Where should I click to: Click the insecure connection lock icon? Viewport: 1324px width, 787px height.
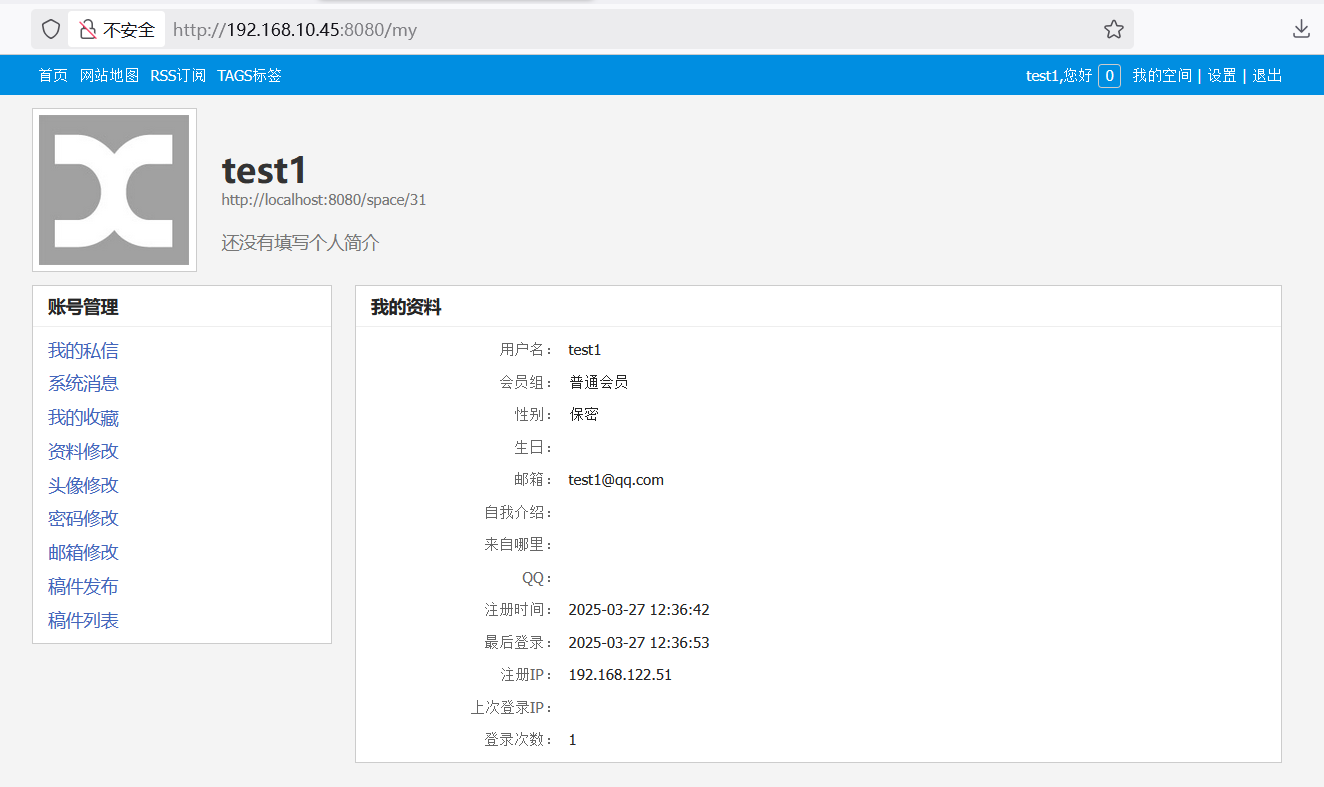(88, 30)
